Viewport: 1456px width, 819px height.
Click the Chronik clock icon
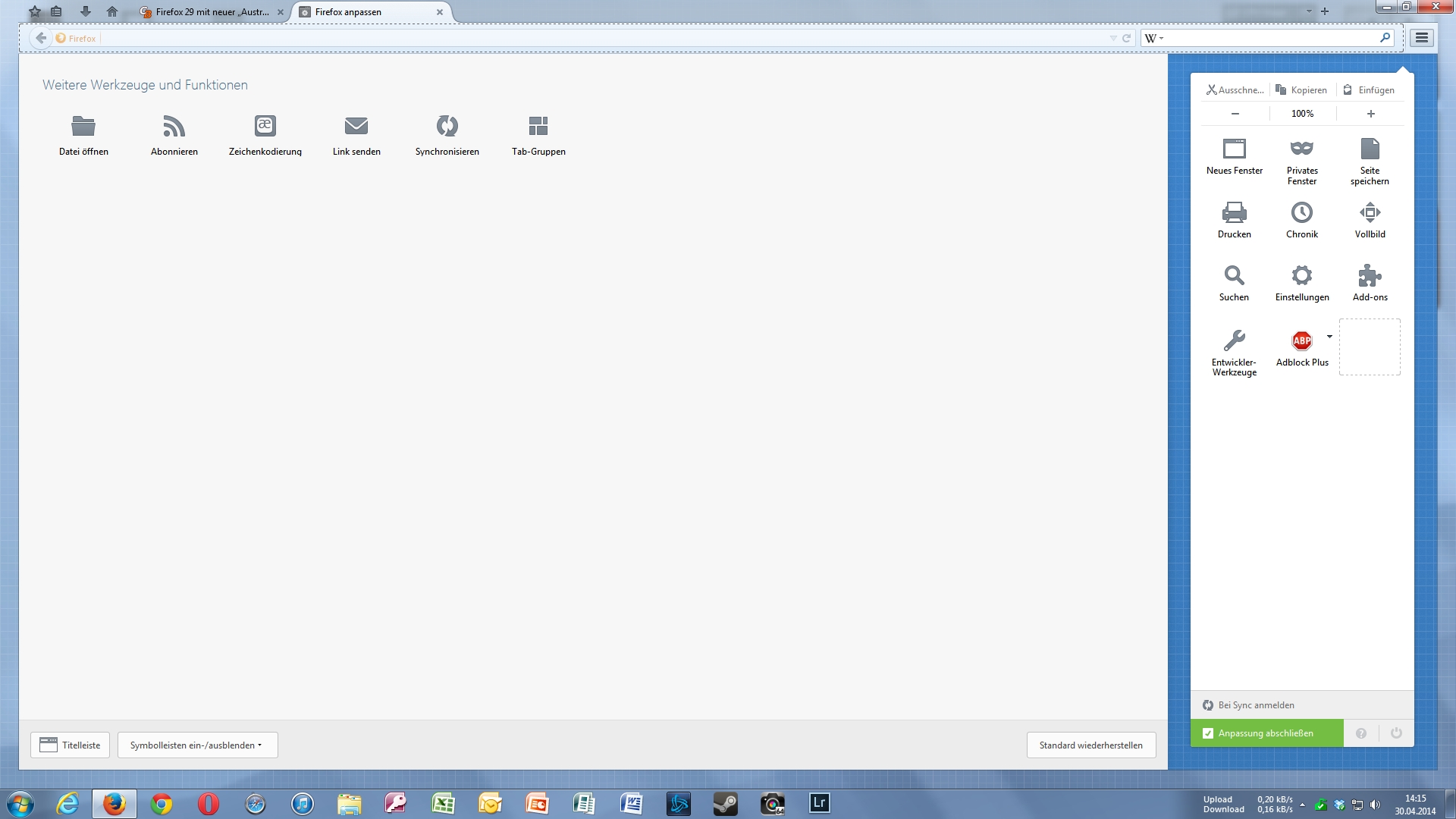pyautogui.click(x=1301, y=212)
